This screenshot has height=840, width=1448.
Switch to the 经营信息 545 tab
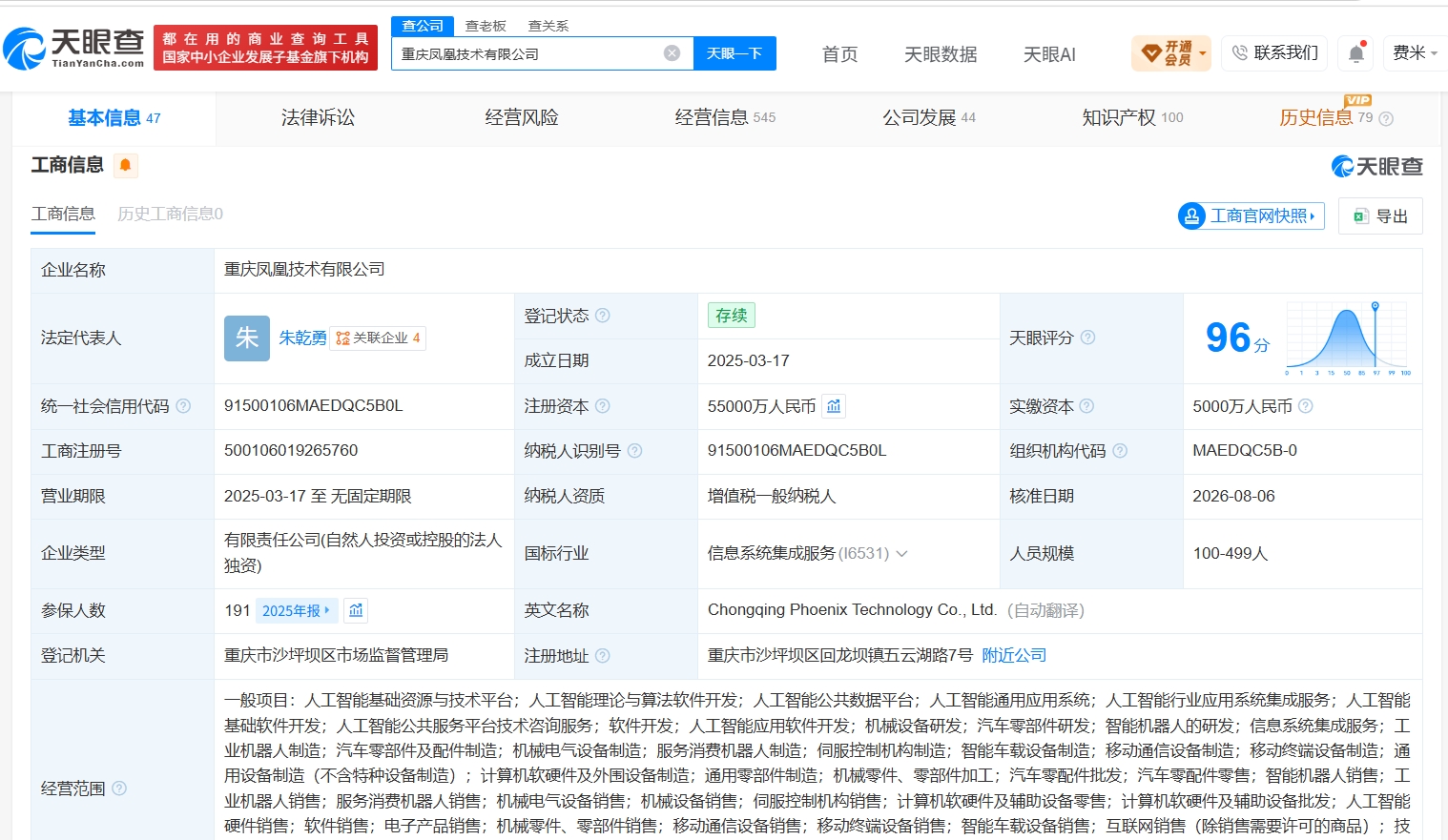[x=725, y=118]
